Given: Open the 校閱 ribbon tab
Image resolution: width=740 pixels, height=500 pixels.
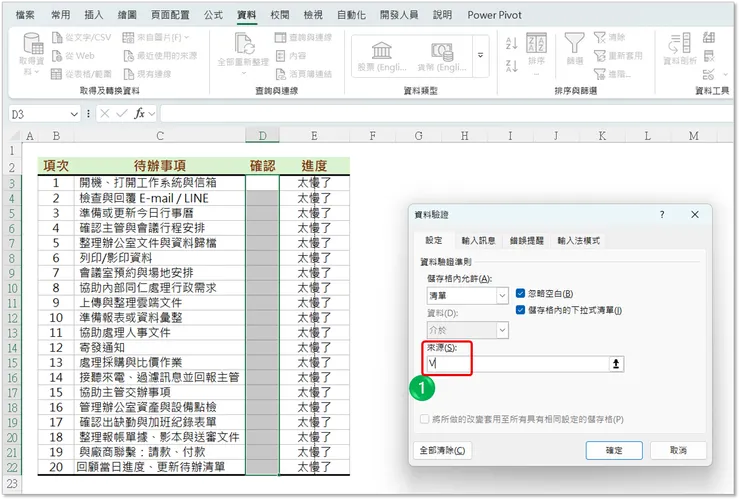Looking at the screenshot, I should (x=280, y=15).
